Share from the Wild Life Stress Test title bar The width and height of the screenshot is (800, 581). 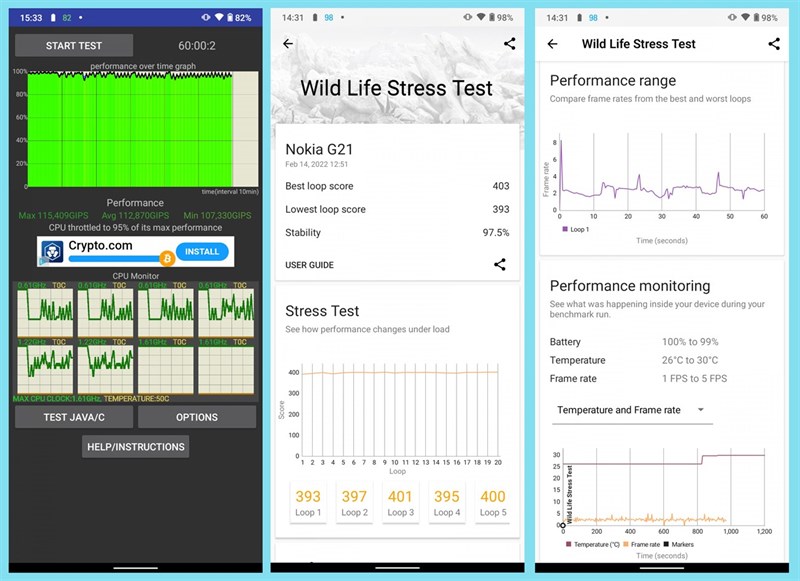click(774, 44)
